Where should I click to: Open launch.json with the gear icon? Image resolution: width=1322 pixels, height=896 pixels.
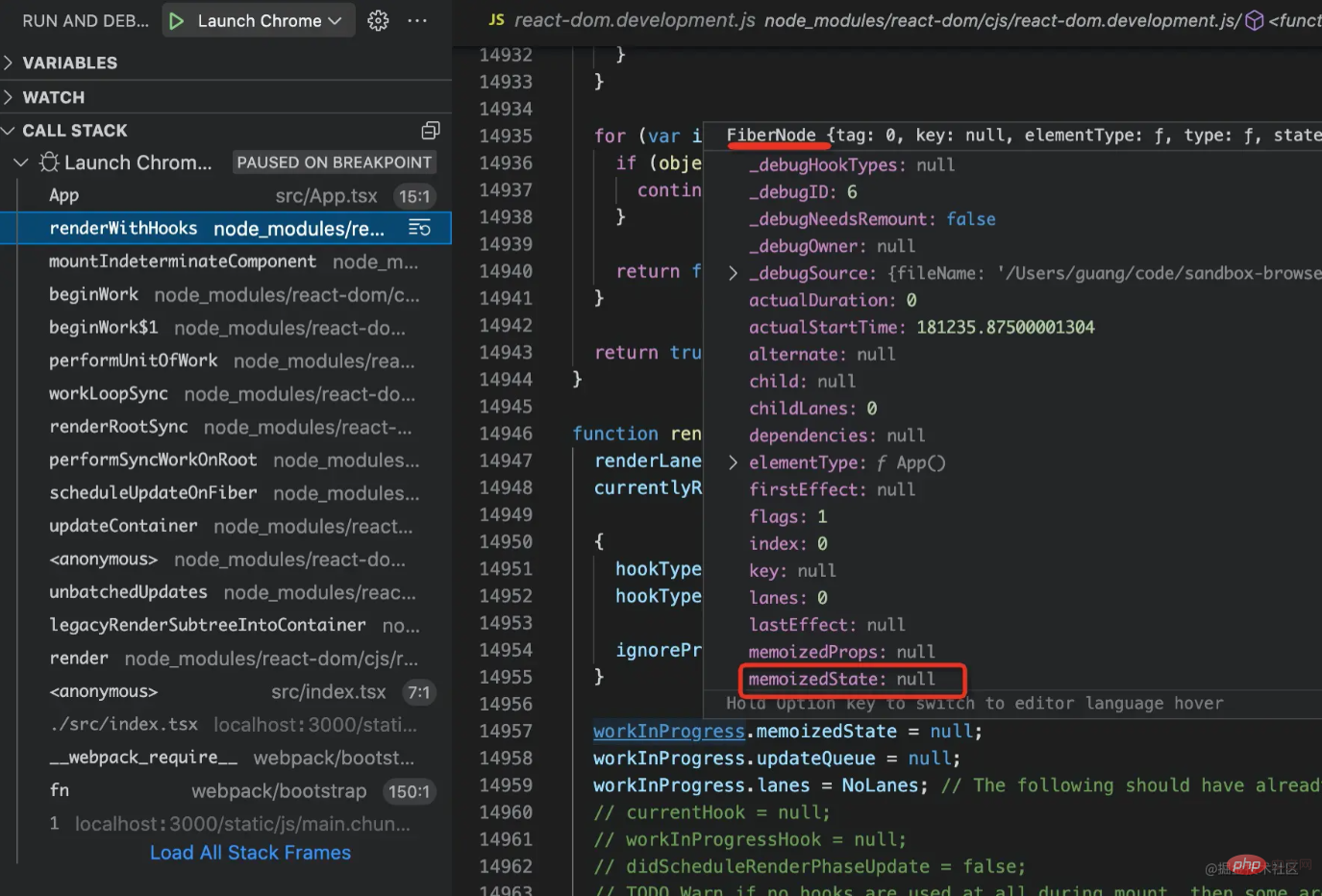[378, 21]
